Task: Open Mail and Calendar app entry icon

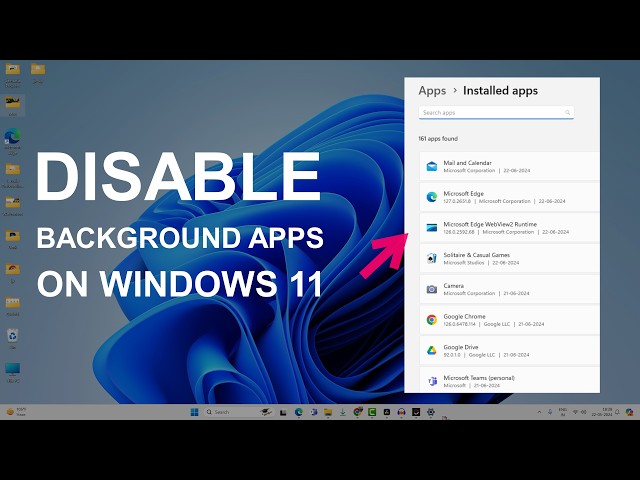Action: (x=431, y=166)
